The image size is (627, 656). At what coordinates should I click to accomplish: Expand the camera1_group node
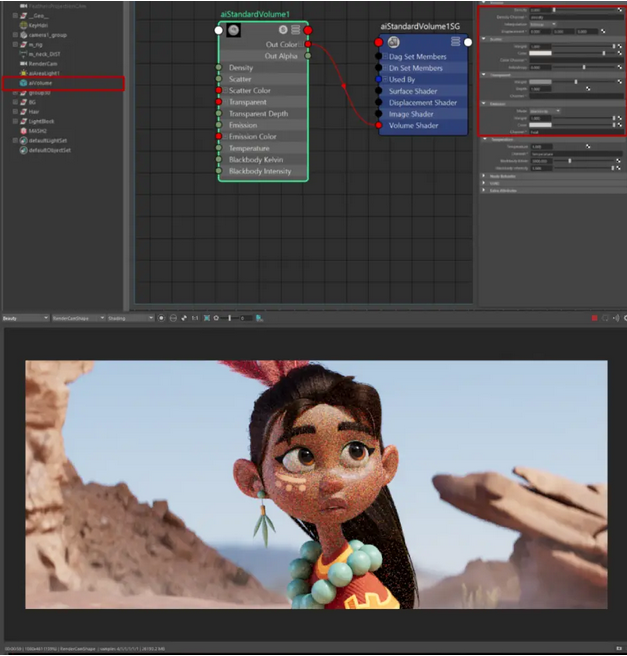[x=15, y=35]
